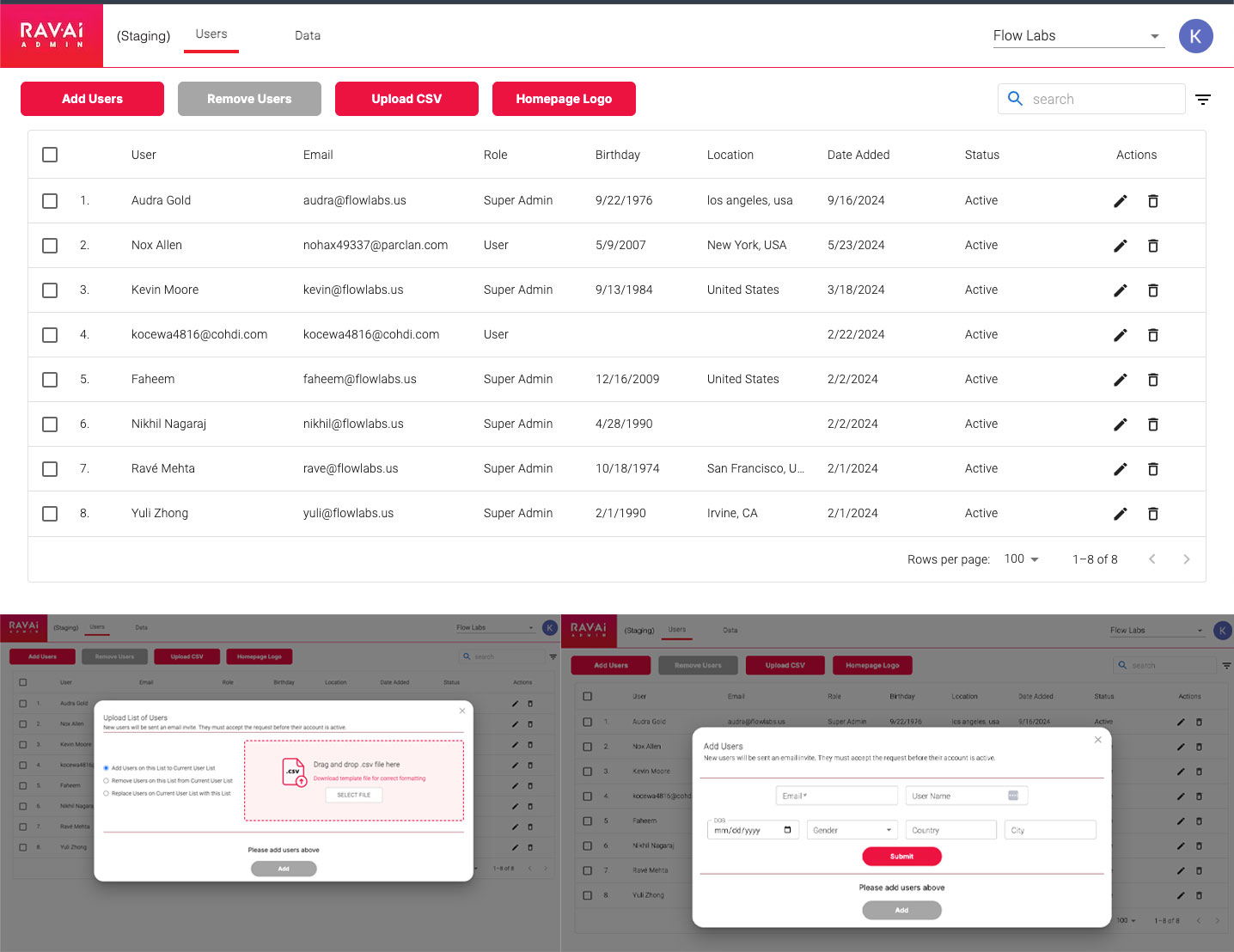Screen dimensions: 1234x952
Task: Open the Gender dropdown in Add Users dialog
Action: [x=852, y=830]
